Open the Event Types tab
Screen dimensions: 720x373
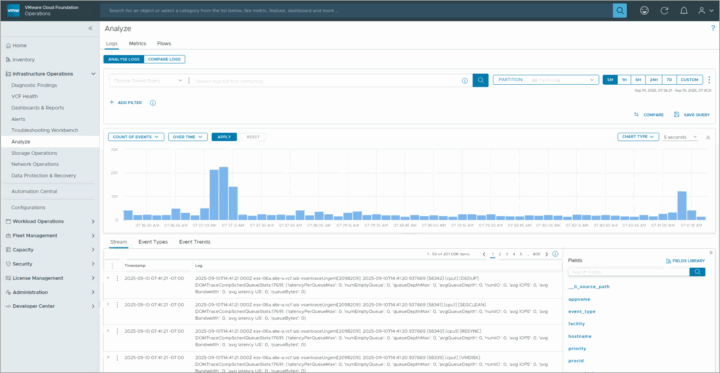click(x=153, y=242)
